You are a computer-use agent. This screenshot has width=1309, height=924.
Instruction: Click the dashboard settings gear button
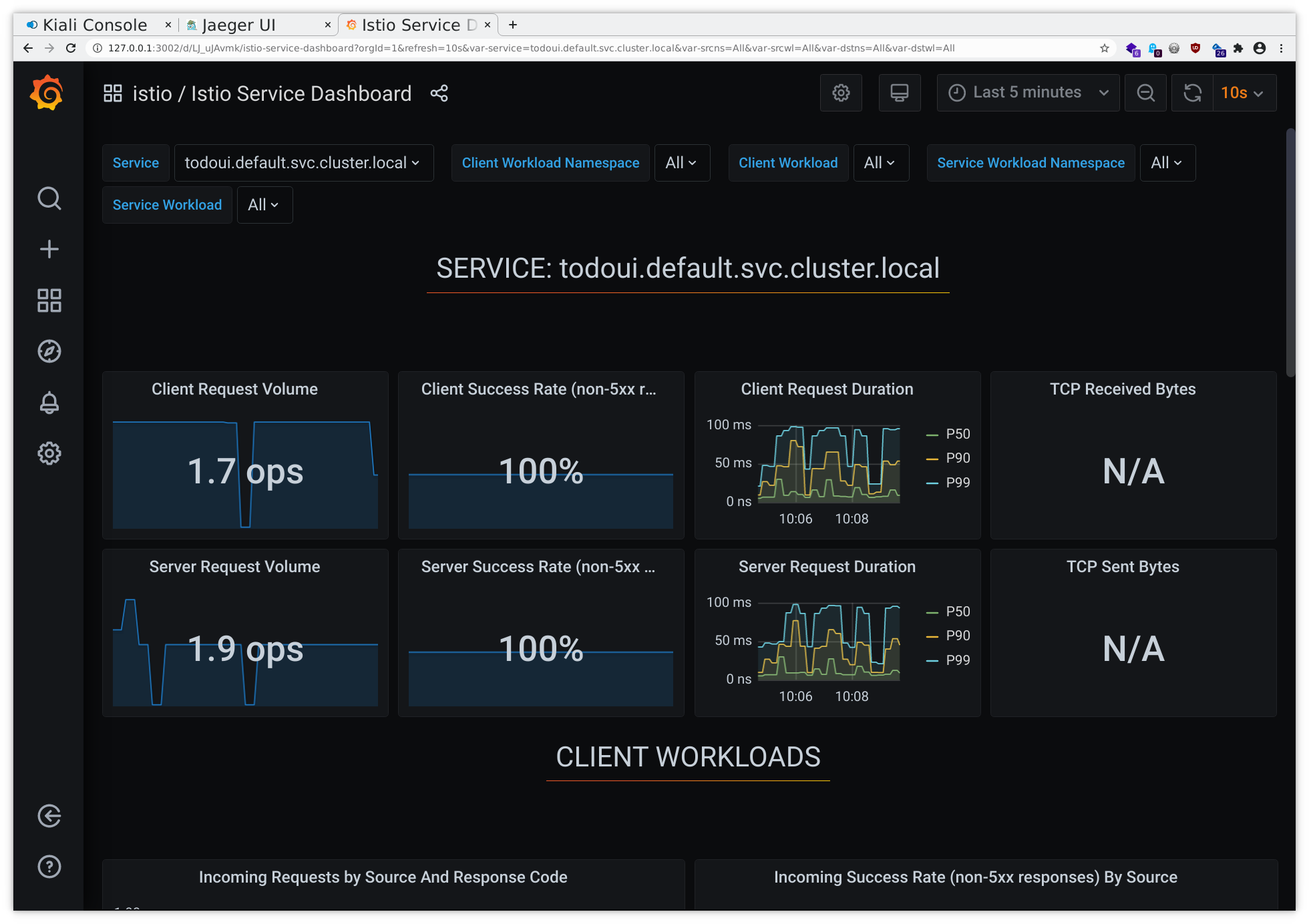[x=841, y=93]
